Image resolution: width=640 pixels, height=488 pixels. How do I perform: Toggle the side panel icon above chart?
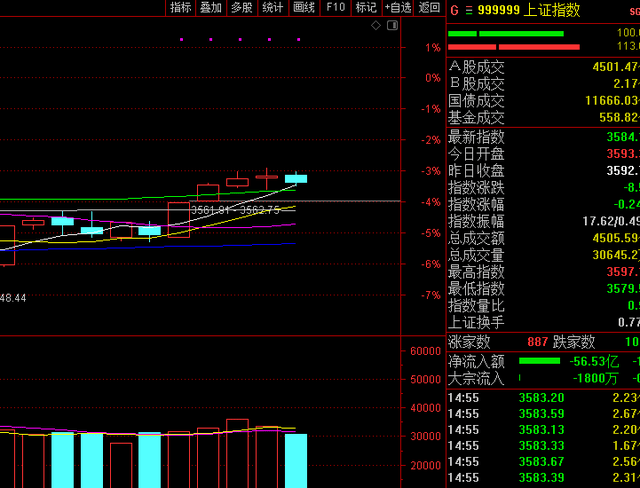coord(392,26)
